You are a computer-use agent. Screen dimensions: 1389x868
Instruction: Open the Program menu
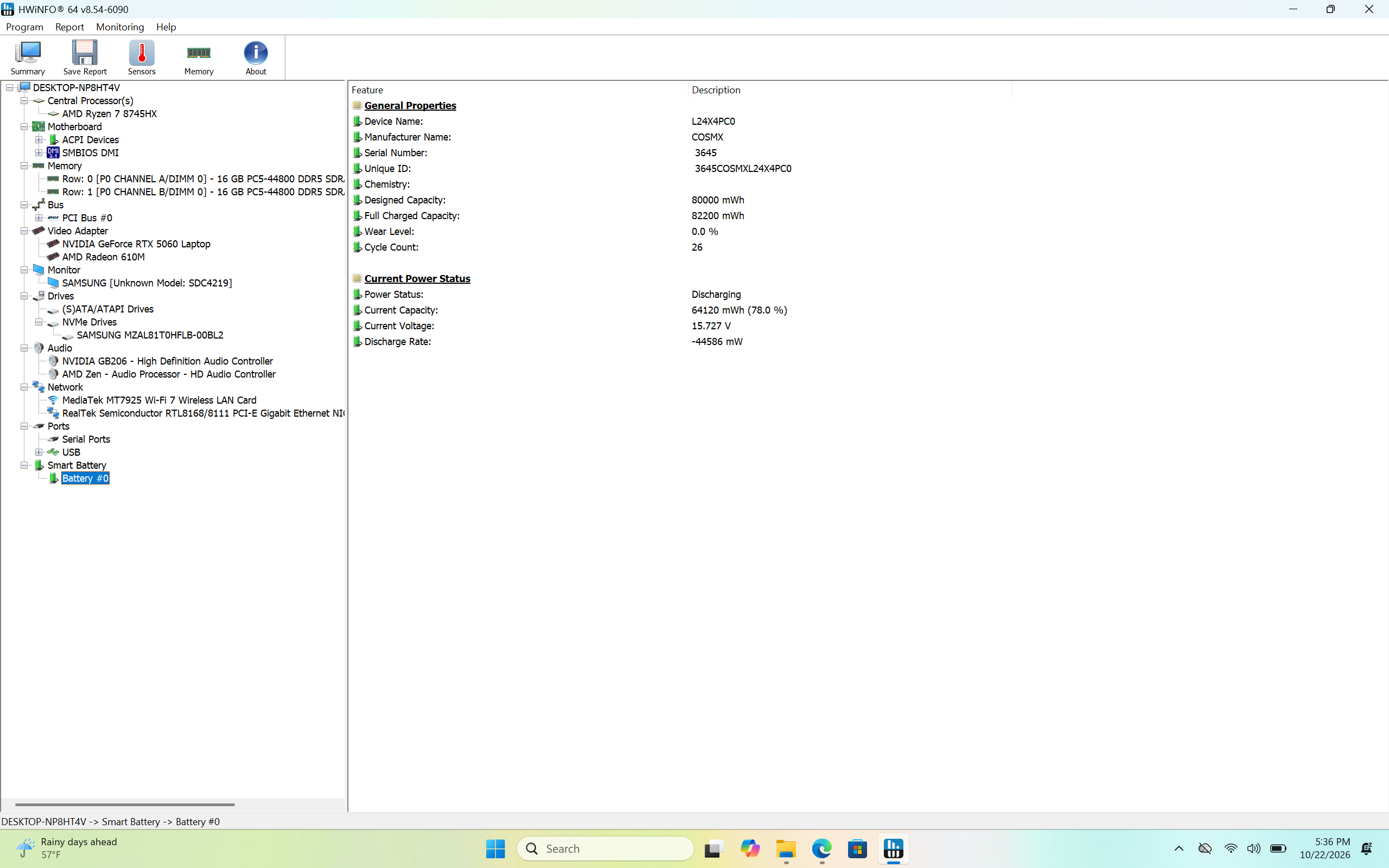(24, 27)
